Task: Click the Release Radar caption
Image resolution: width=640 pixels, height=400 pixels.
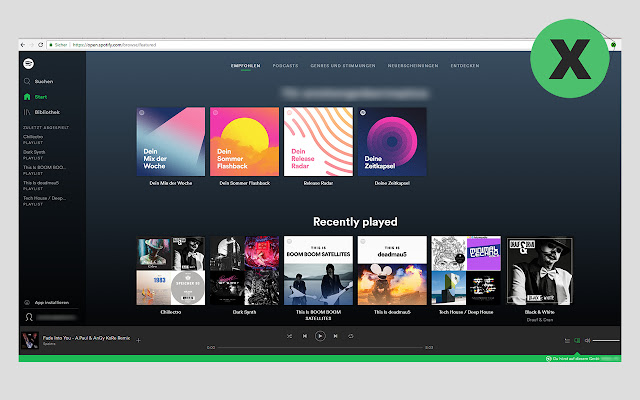Action: [318, 183]
